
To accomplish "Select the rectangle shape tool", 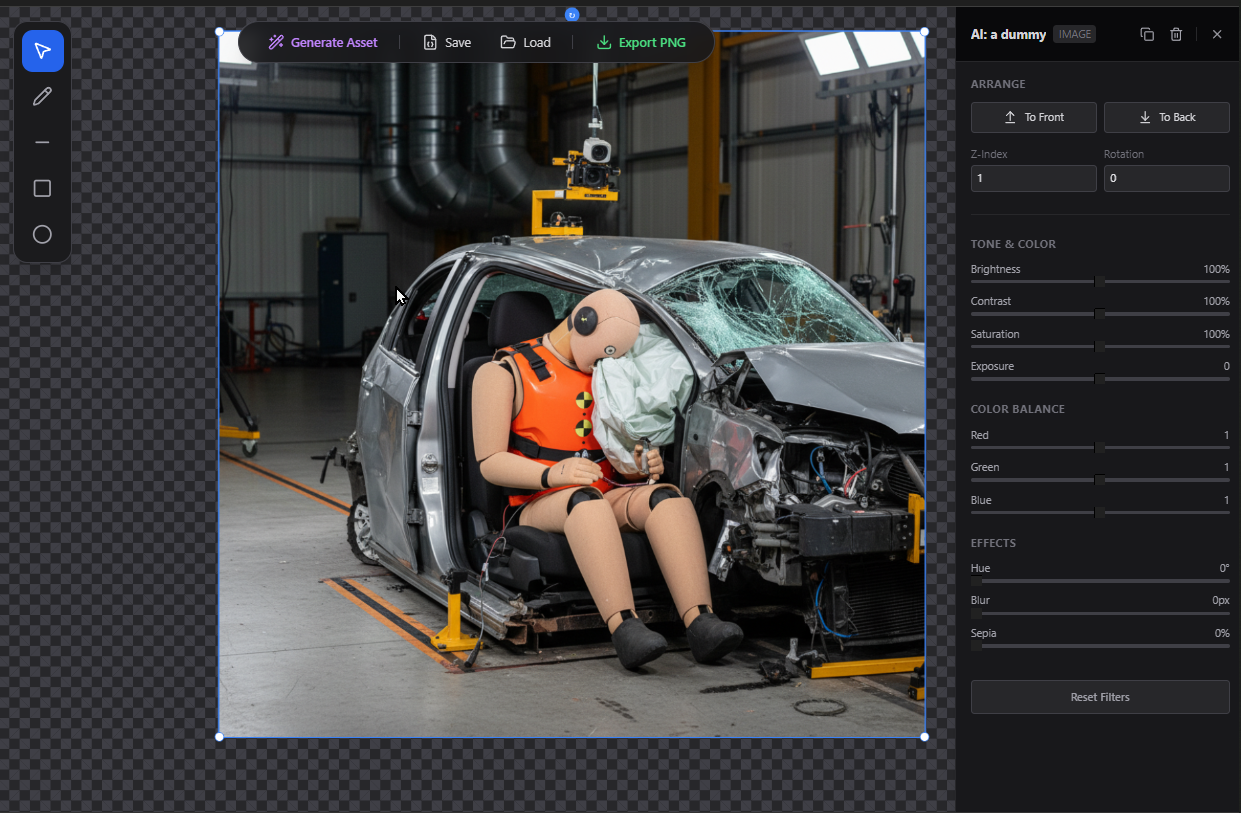I will pyautogui.click(x=43, y=189).
